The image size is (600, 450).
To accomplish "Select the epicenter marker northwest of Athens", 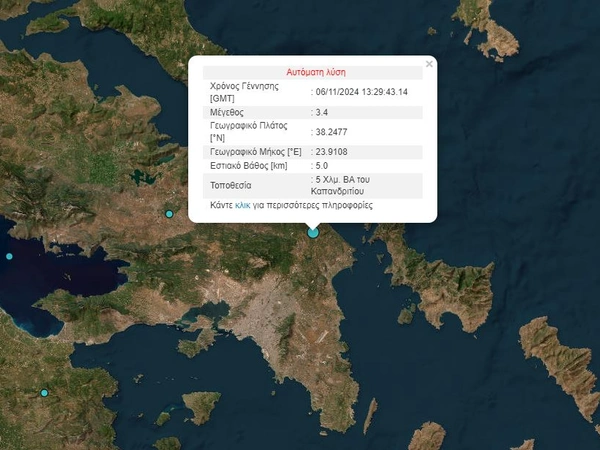I will pos(169,214).
